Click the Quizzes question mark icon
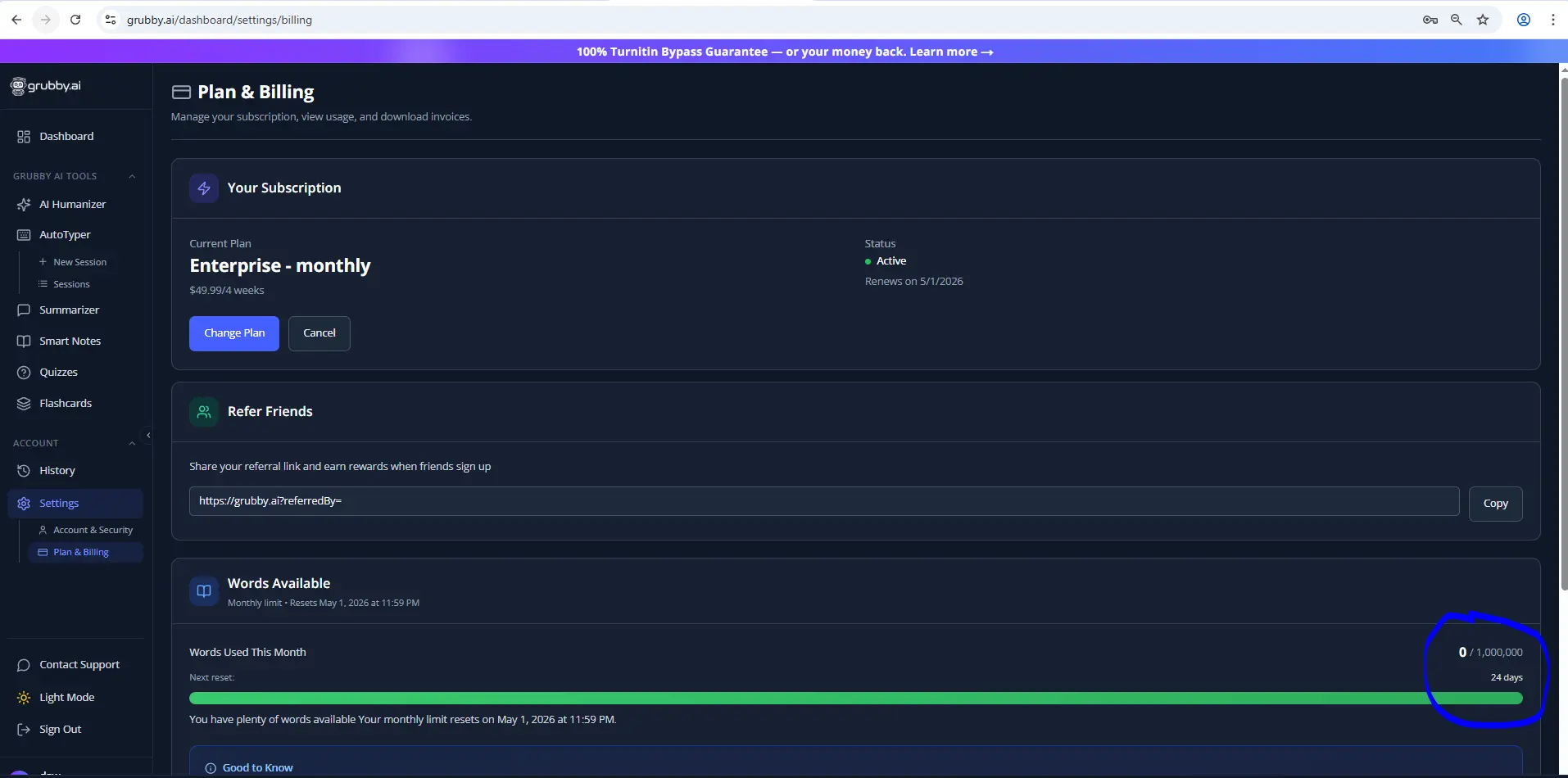Screen dimensions: 1568x778 coord(24,373)
